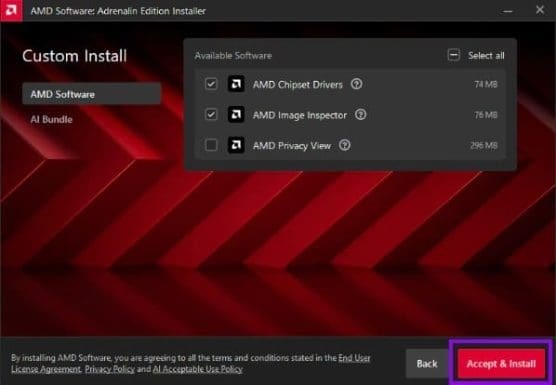The width and height of the screenshot is (556, 385).
Task: Click the 296 MB size value
Action: [484, 145]
